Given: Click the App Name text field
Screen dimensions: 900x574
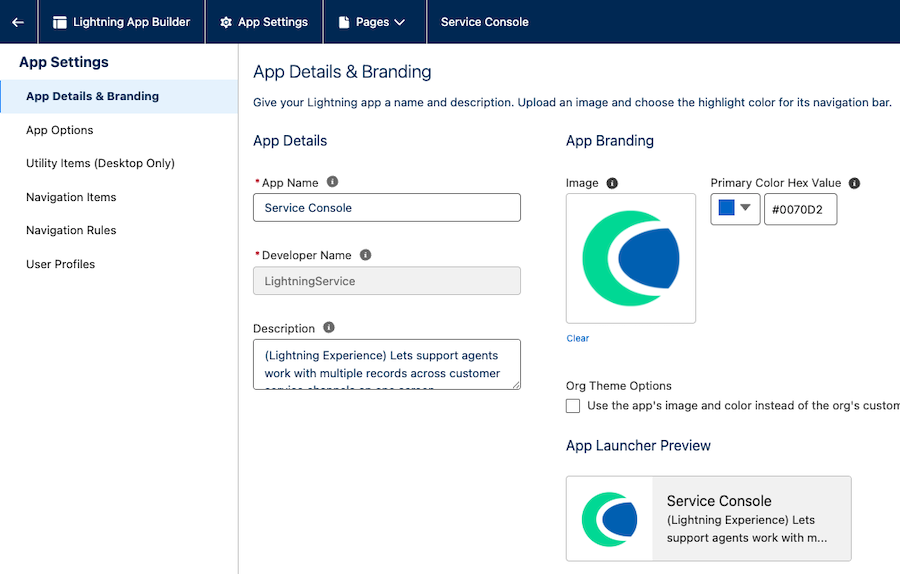Looking at the screenshot, I should point(387,208).
